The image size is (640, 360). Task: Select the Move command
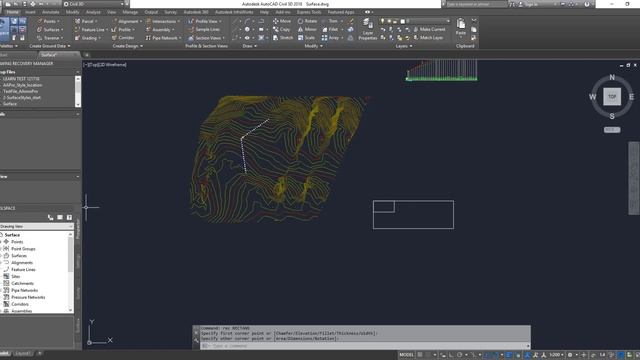[282, 21]
